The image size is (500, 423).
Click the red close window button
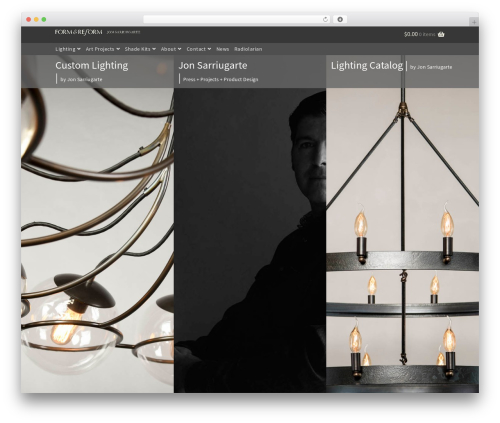(29, 19)
